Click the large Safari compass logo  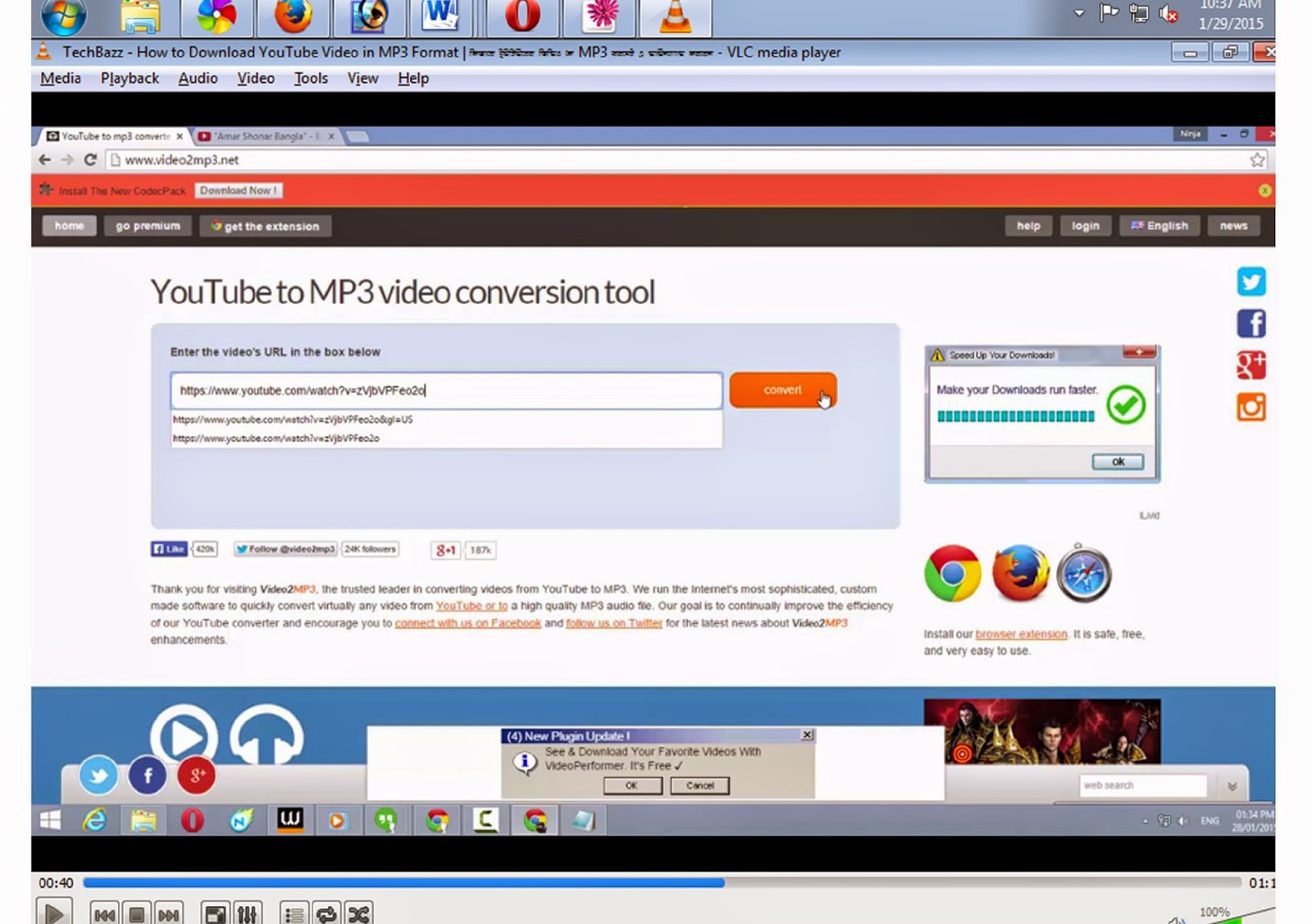pos(1084,574)
